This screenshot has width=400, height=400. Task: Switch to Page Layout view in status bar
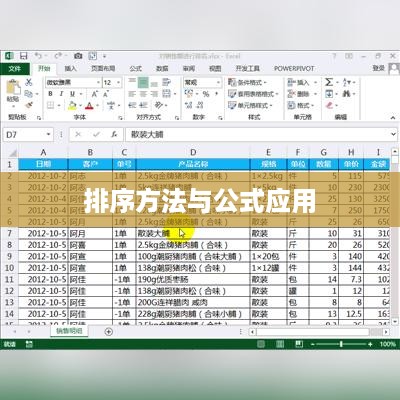point(280,344)
